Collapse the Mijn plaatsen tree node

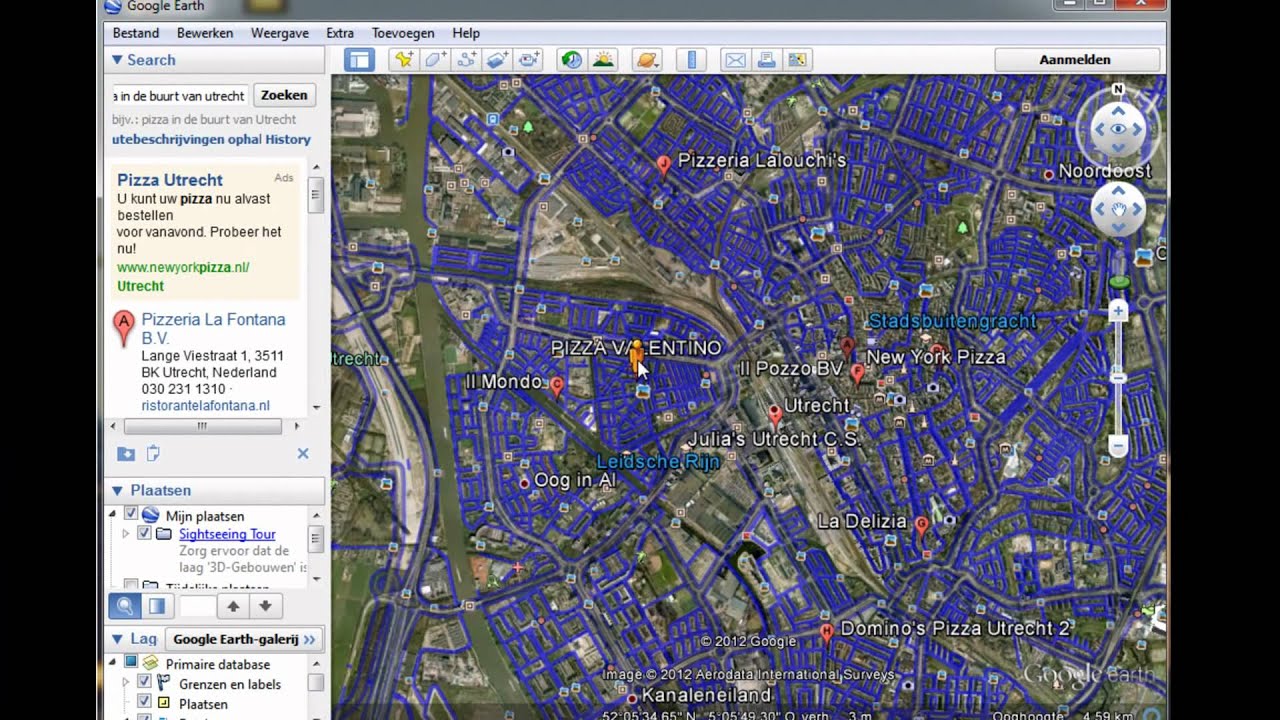coord(113,515)
